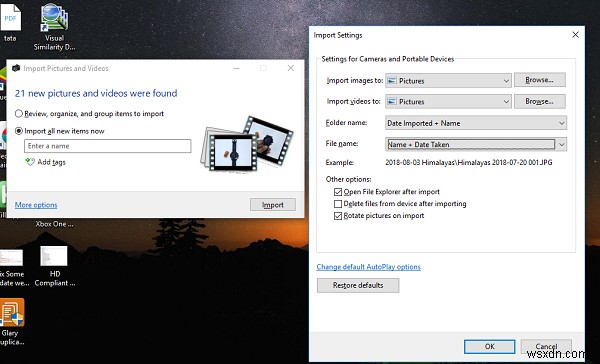Screen dimensions: 600x364
Task: Click the Enter a name field
Action: click(108, 146)
